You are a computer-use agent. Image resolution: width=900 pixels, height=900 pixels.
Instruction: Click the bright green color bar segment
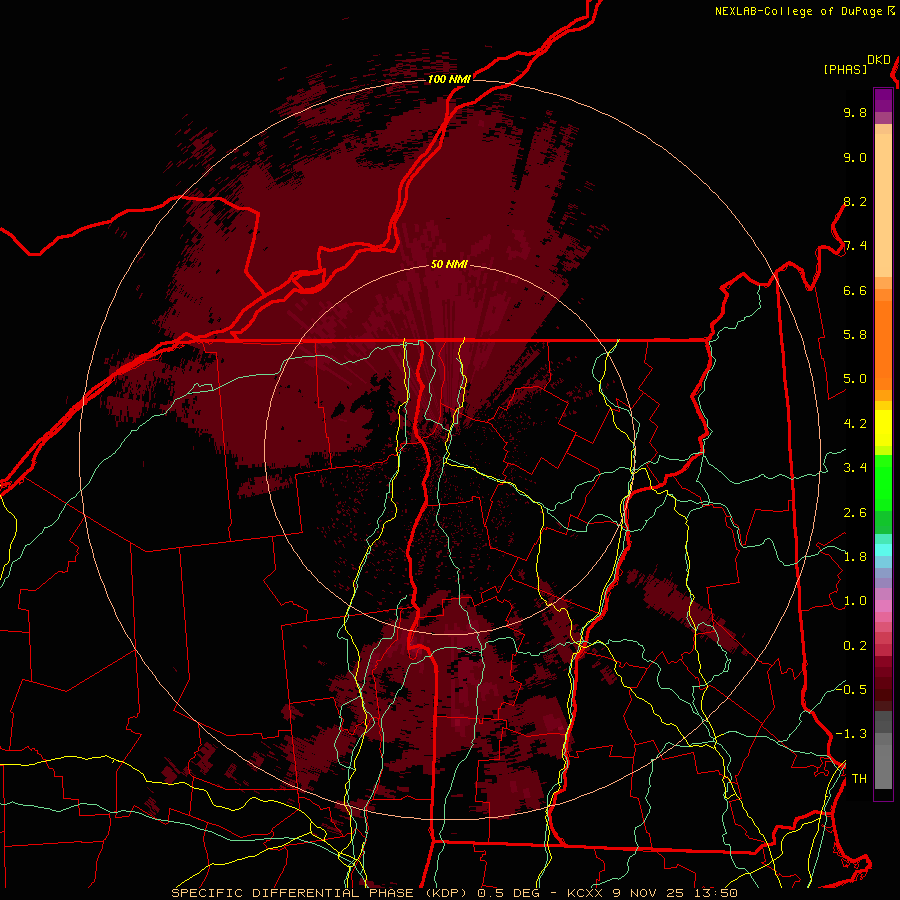883,482
